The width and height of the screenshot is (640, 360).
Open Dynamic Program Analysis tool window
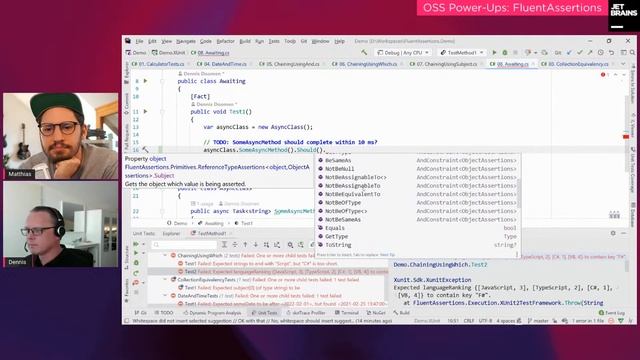pyautogui.click(x=212, y=313)
